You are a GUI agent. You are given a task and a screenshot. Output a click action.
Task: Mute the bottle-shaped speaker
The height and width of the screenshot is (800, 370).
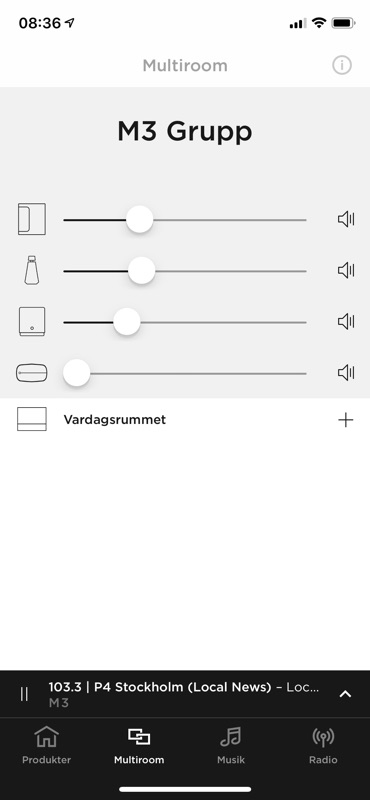[346, 270]
